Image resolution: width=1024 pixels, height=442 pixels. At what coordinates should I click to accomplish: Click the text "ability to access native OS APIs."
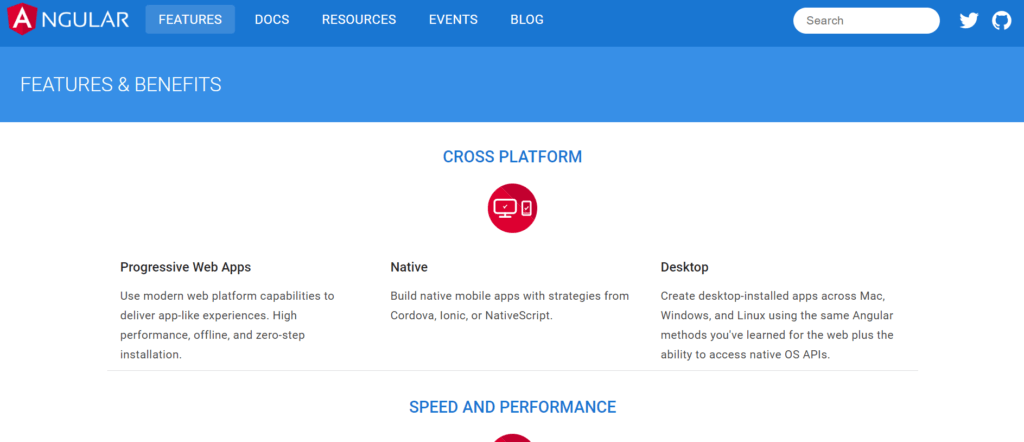point(745,355)
